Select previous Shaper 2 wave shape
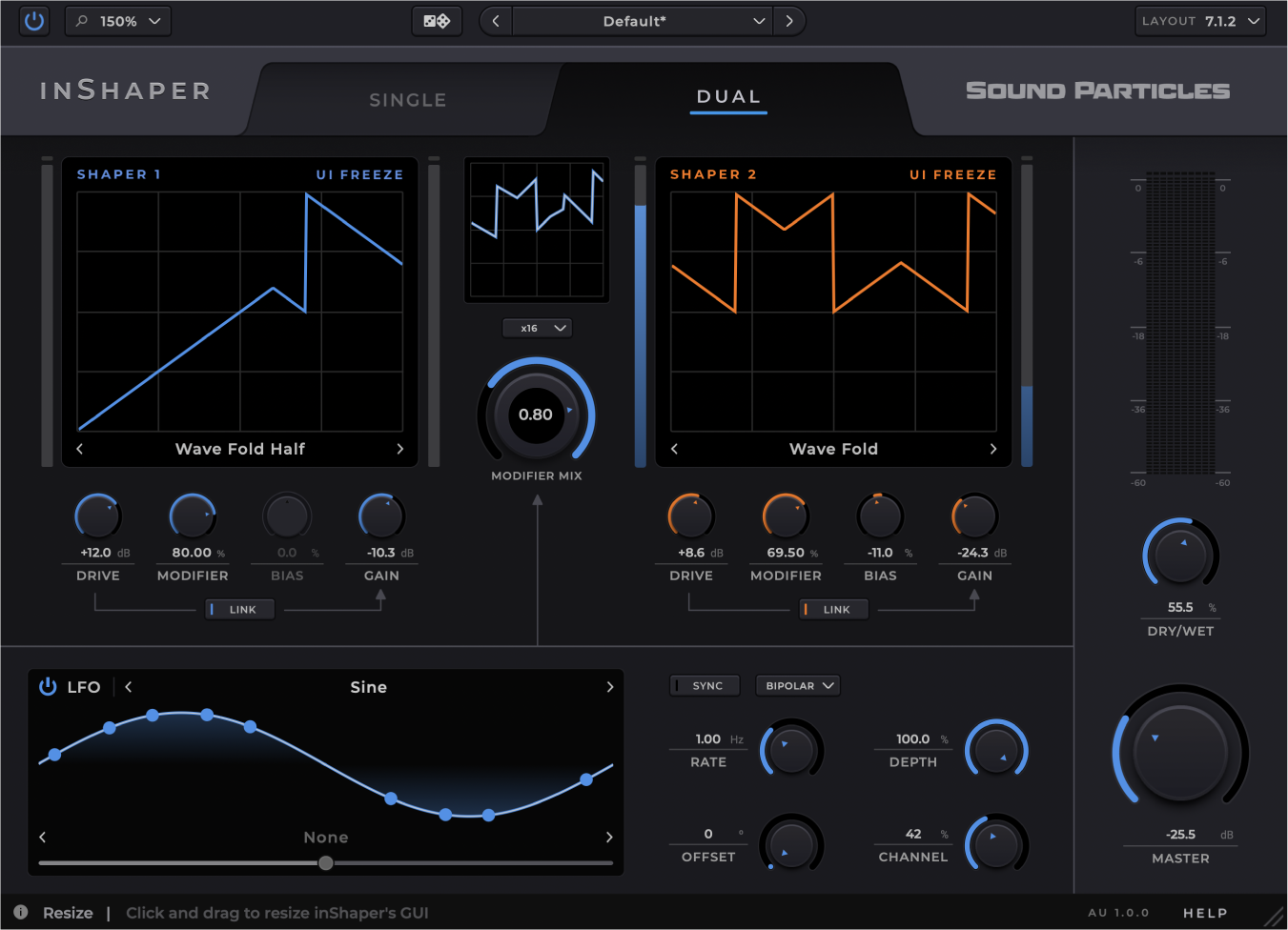Image resolution: width=1288 pixels, height=930 pixels. (674, 449)
